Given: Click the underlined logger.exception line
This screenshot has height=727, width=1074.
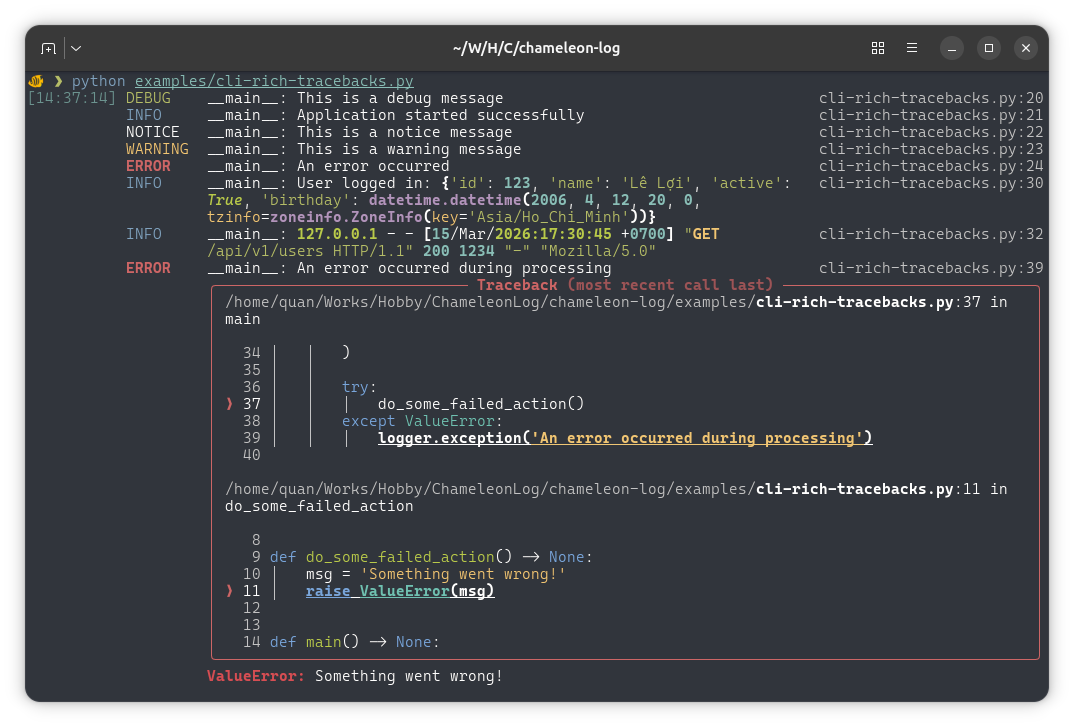Looking at the screenshot, I should tap(625, 438).
